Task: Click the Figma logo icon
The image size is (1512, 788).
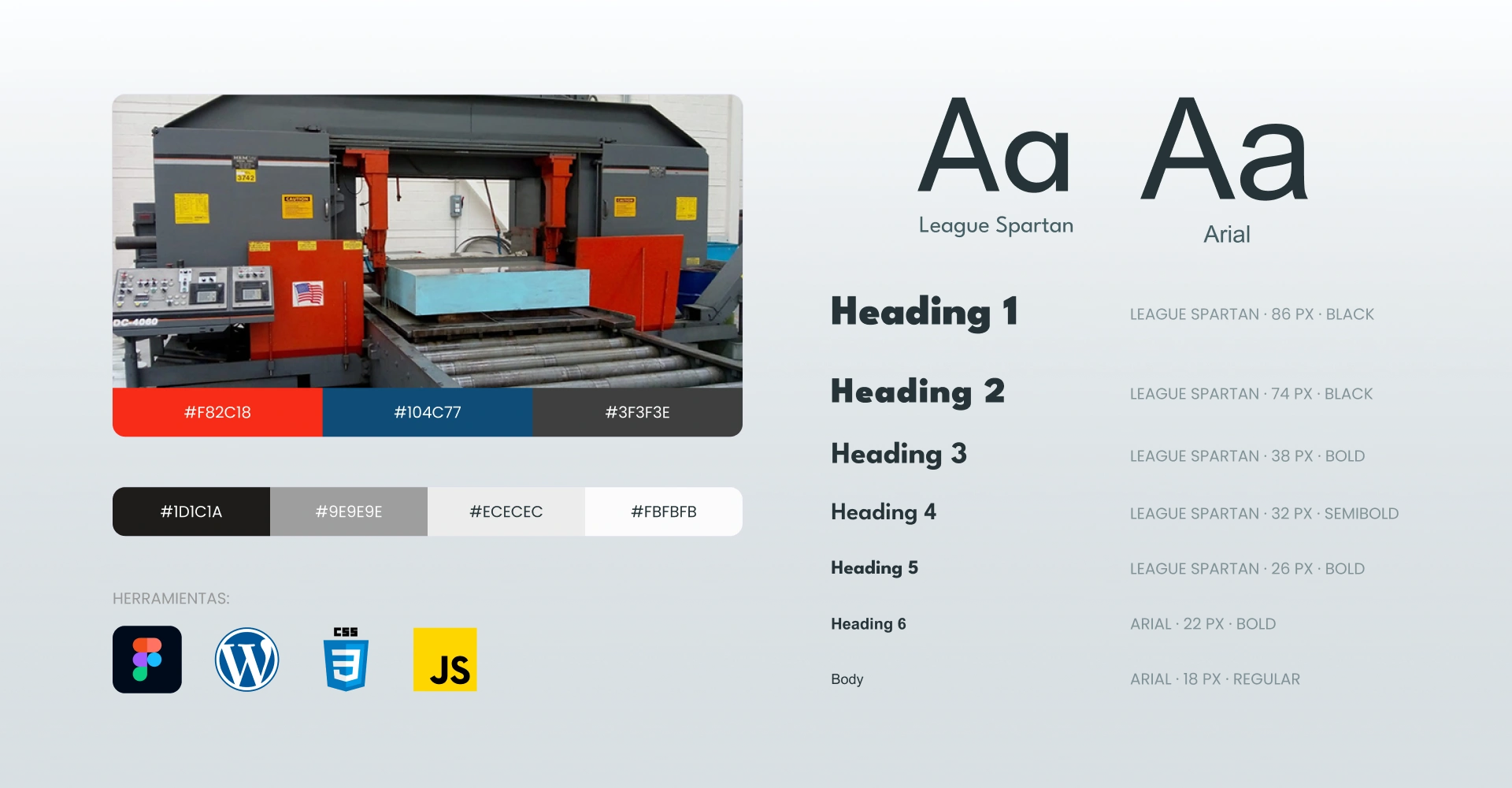Action: (147, 660)
